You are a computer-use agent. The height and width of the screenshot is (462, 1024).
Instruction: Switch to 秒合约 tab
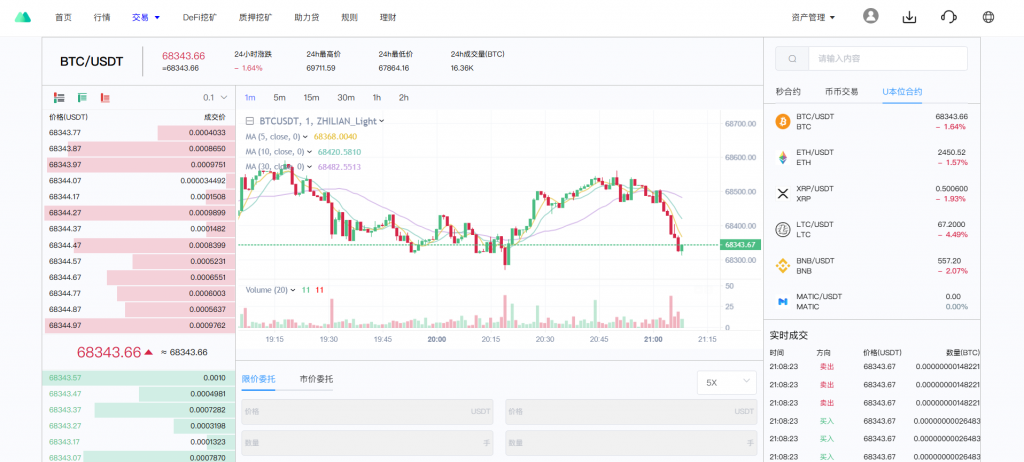pos(788,92)
